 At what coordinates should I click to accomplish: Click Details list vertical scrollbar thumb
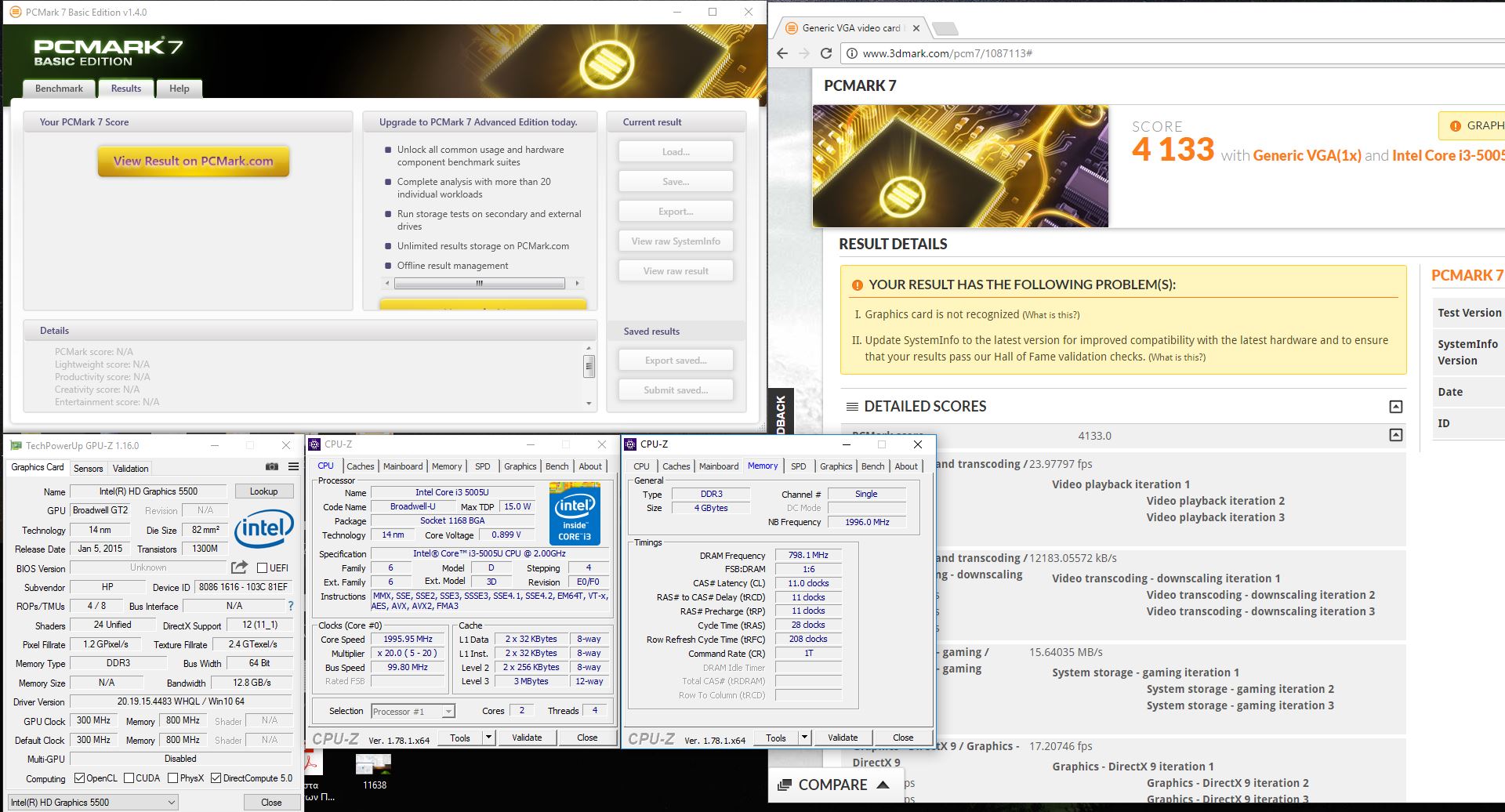[589, 366]
